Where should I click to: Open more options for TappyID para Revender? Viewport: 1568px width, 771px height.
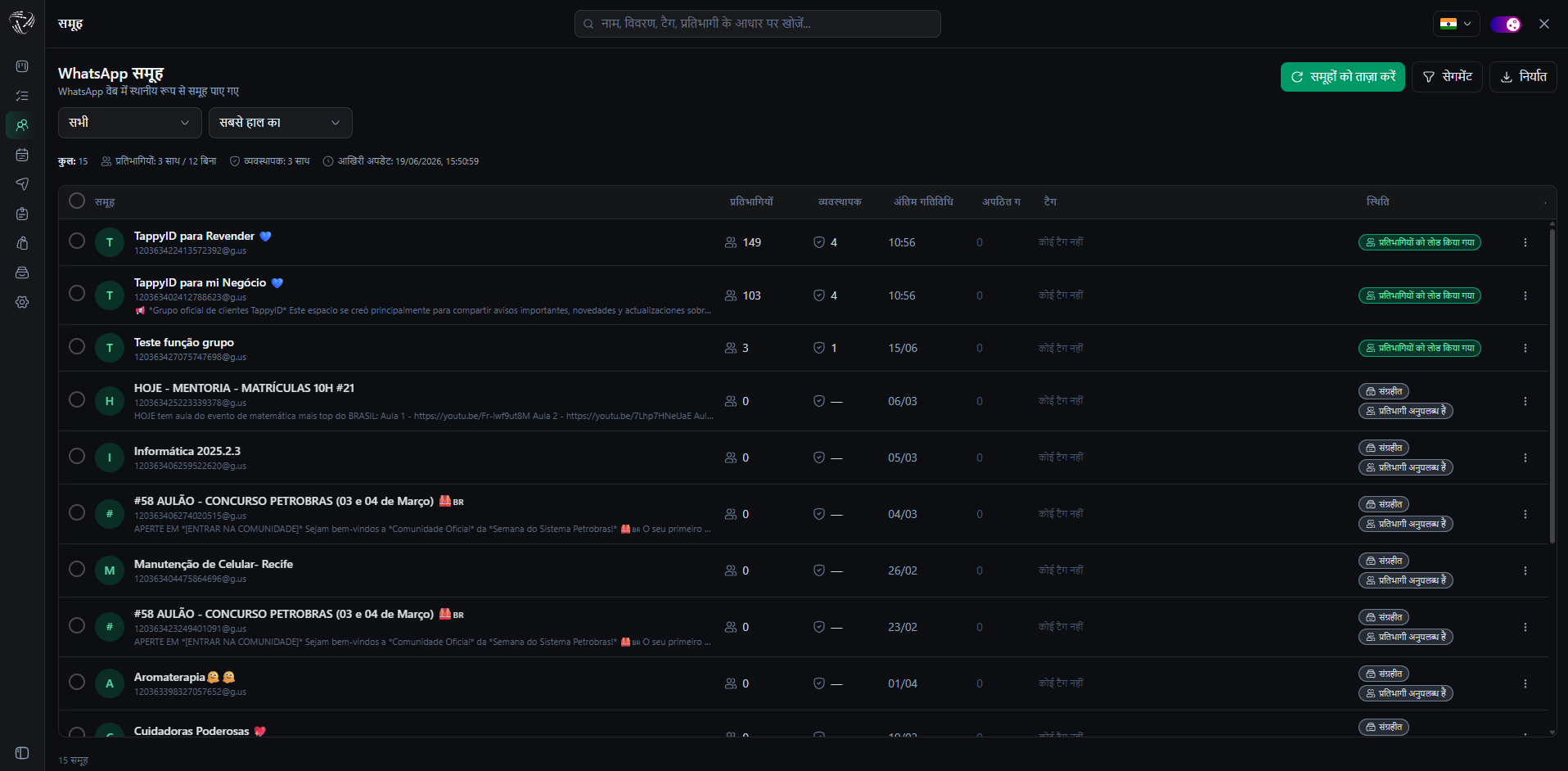tap(1525, 242)
